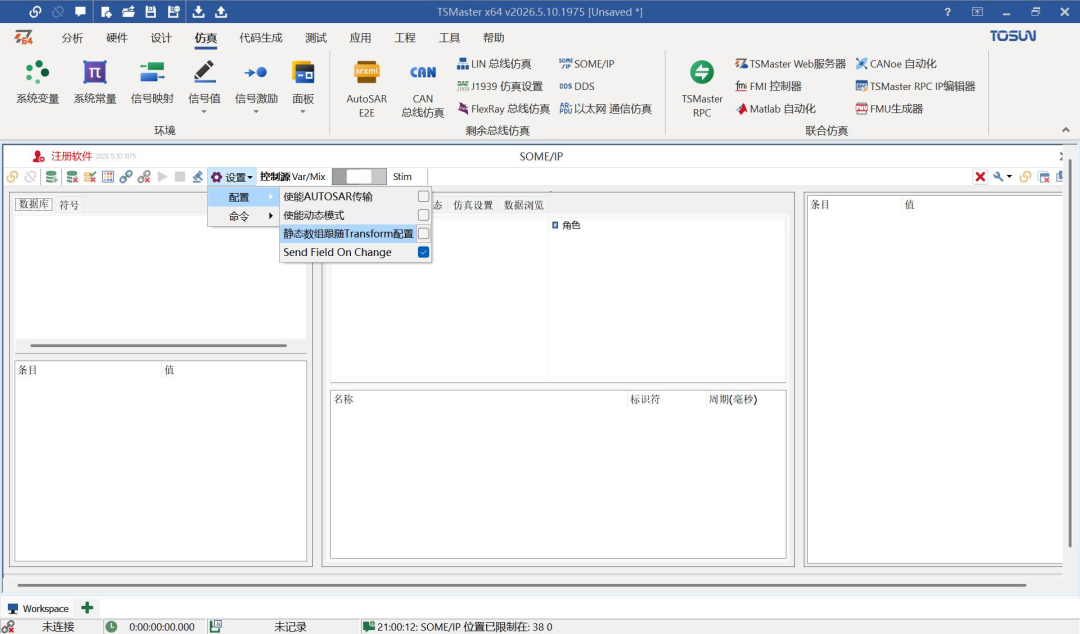Click the save-as floppy disk icon
The width and height of the screenshot is (1080, 634).
click(x=174, y=12)
